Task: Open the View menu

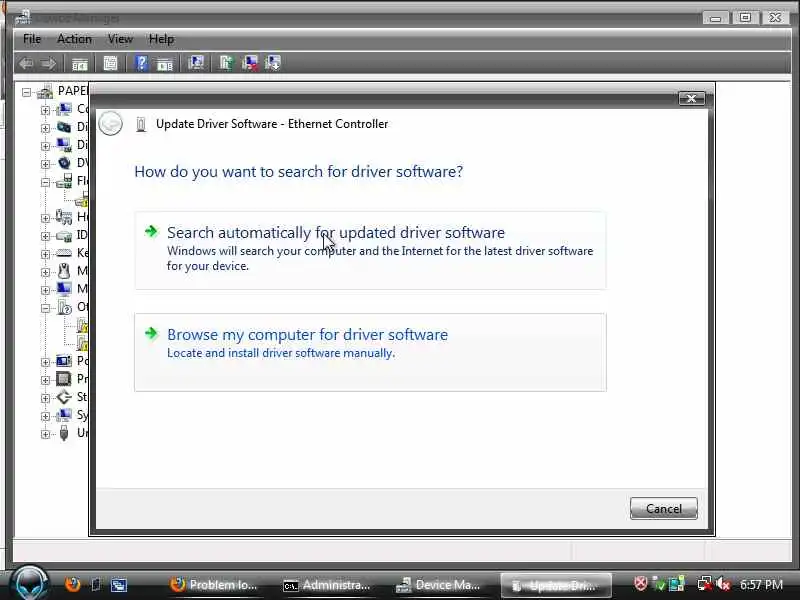Action: pos(120,39)
